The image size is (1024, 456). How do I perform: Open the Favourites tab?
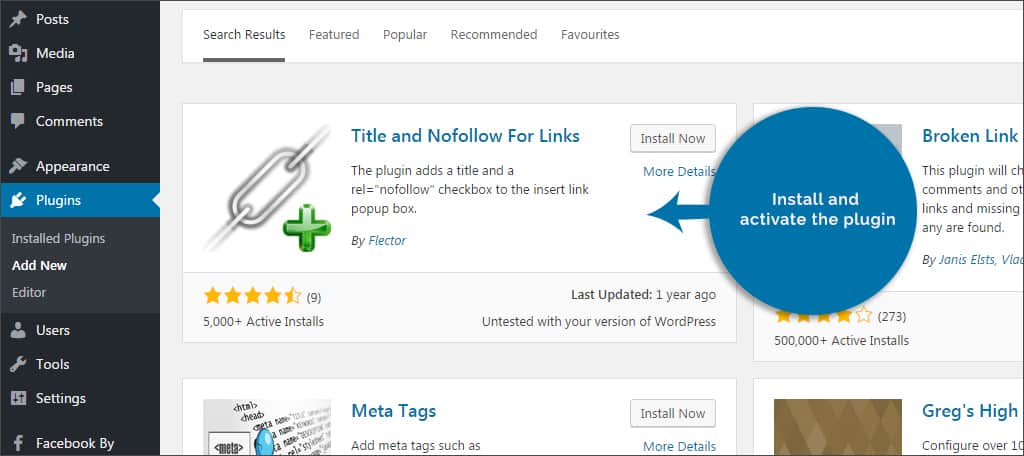coord(590,34)
